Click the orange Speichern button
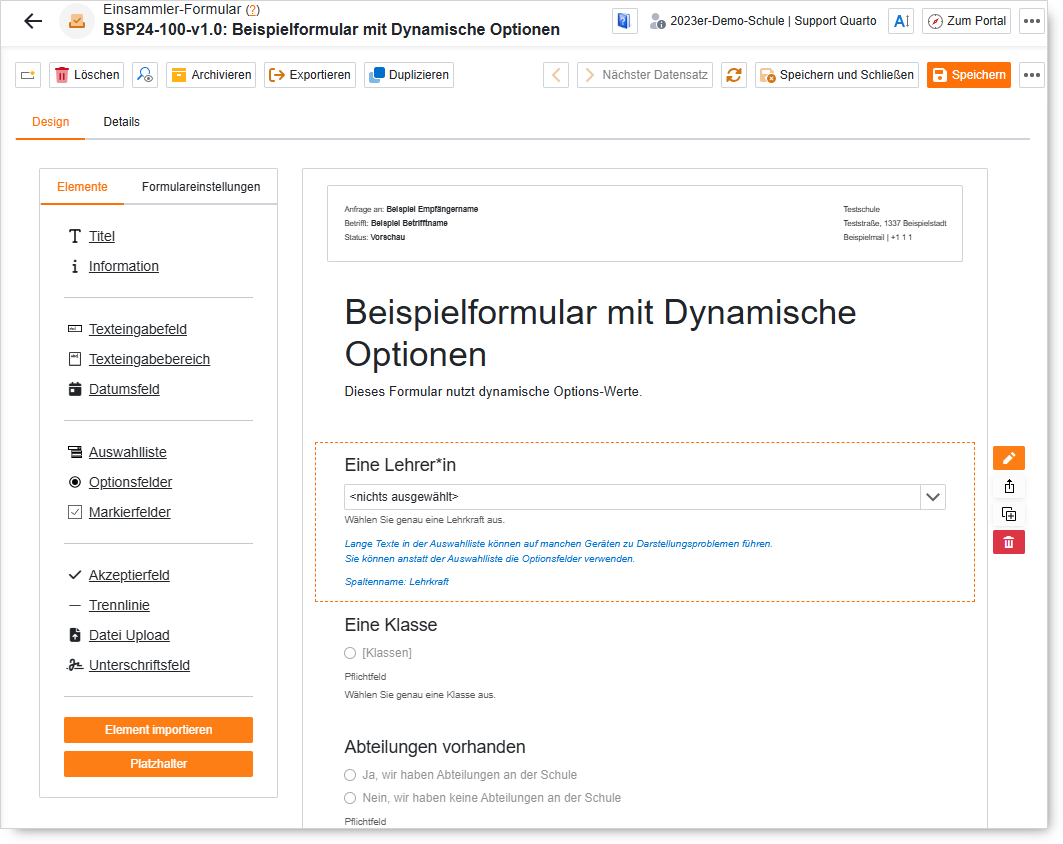The image size is (1063, 844). click(968, 75)
